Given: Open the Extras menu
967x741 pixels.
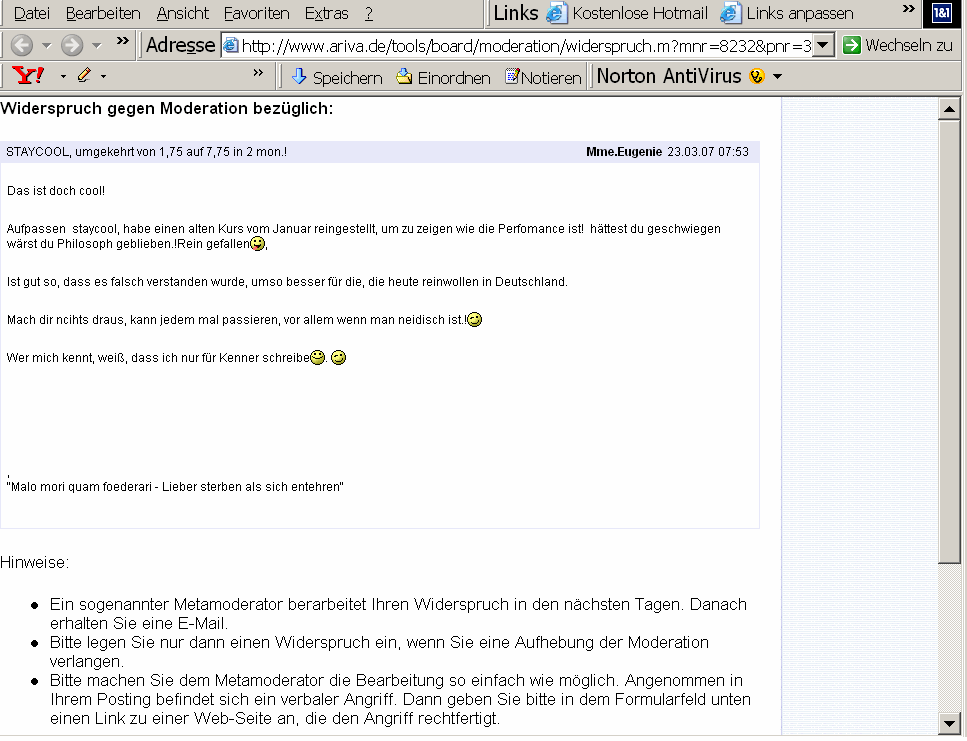Looking at the screenshot, I should pyautogui.click(x=326, y=13).
